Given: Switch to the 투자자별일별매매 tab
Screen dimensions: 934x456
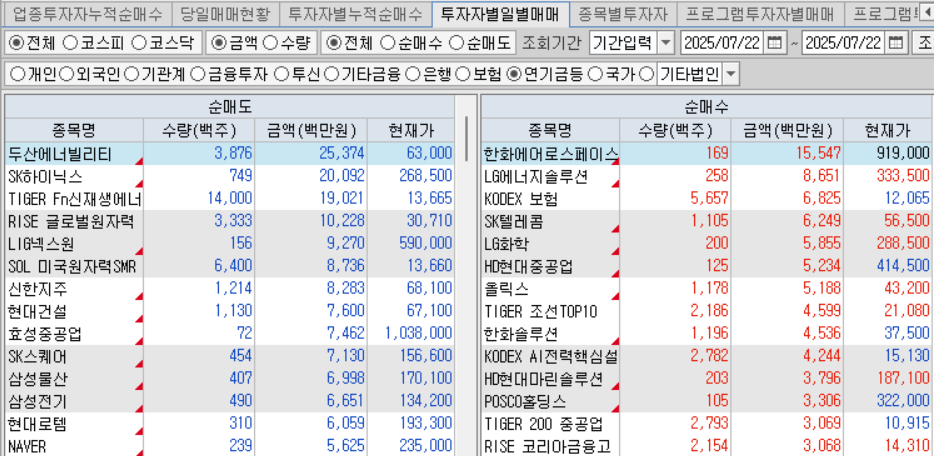Looking at the screenshot, I should pyautogui.click(x=500, y=13).
